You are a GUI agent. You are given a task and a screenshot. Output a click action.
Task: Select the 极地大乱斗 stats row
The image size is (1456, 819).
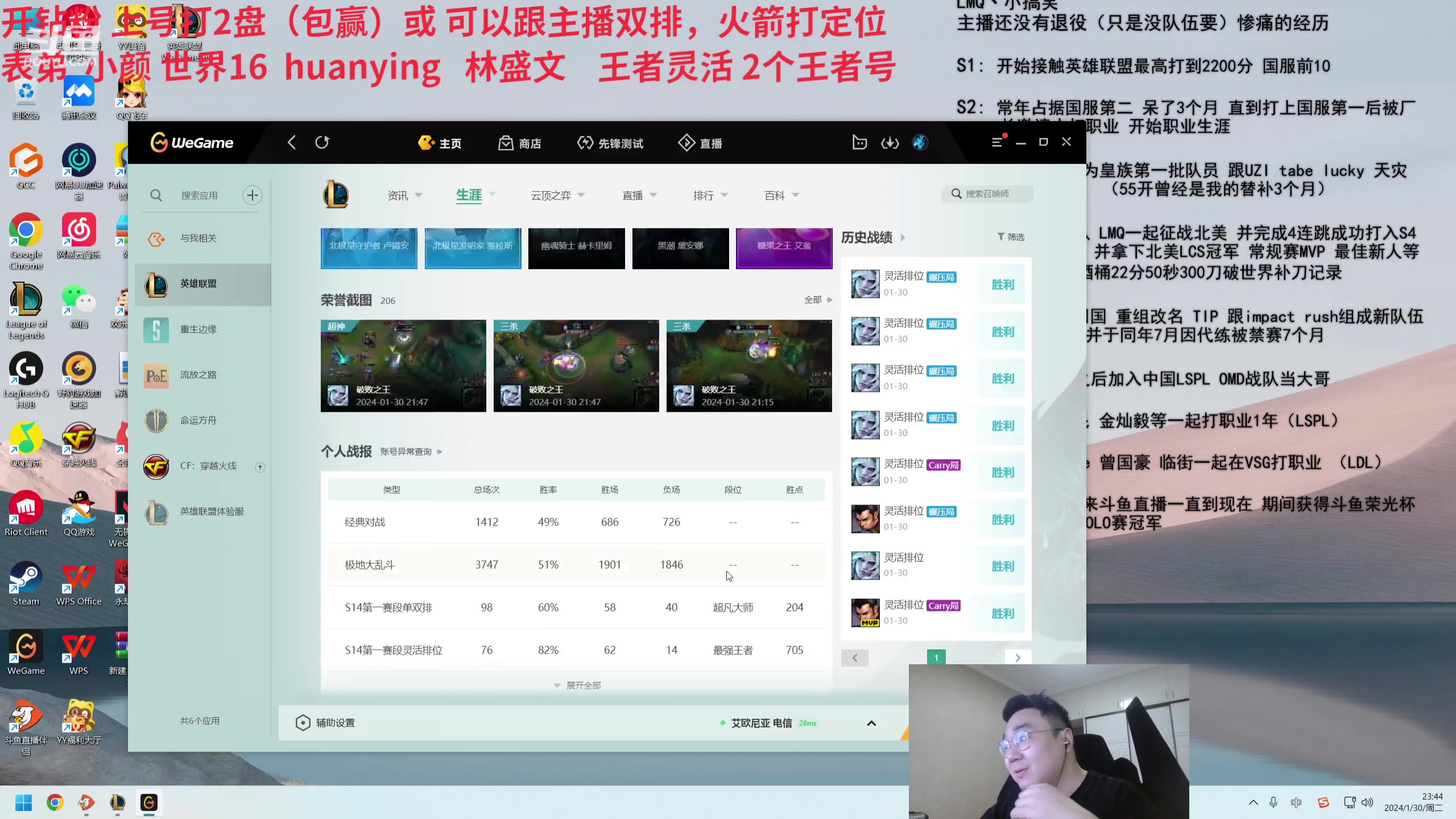click(577, 565)
